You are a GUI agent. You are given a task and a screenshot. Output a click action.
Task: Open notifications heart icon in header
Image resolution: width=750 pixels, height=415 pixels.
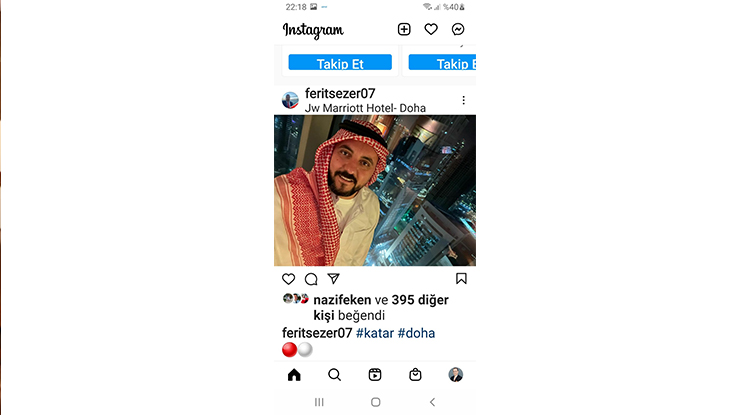431,29
